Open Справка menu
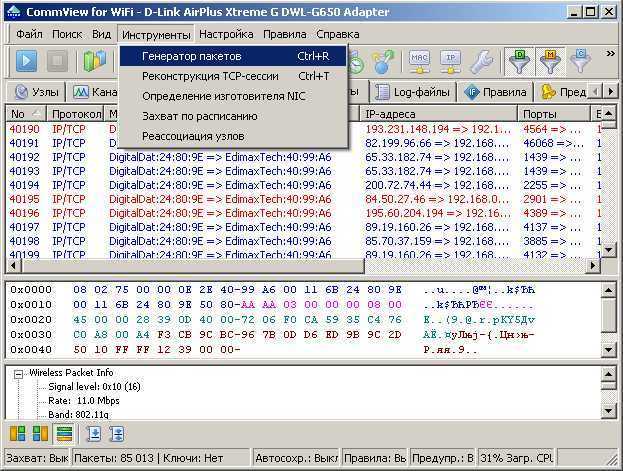Viewport: 623px width, 471px height. click(338, 34)
